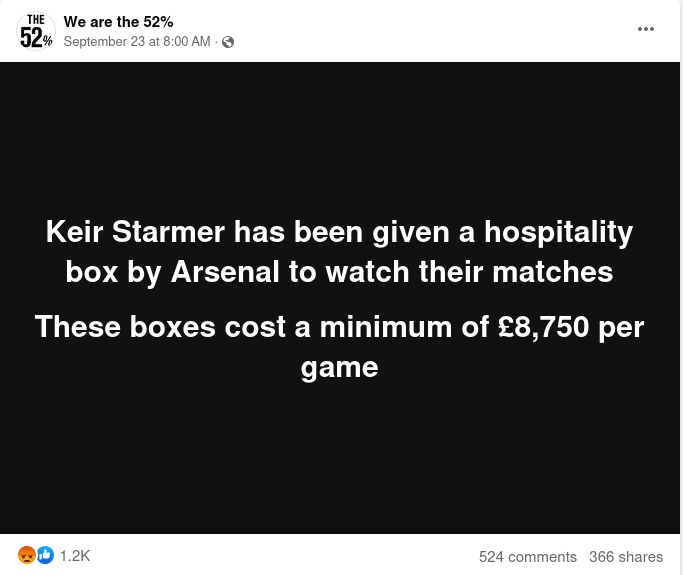View the 366 shares list

[x=625, y=557]
